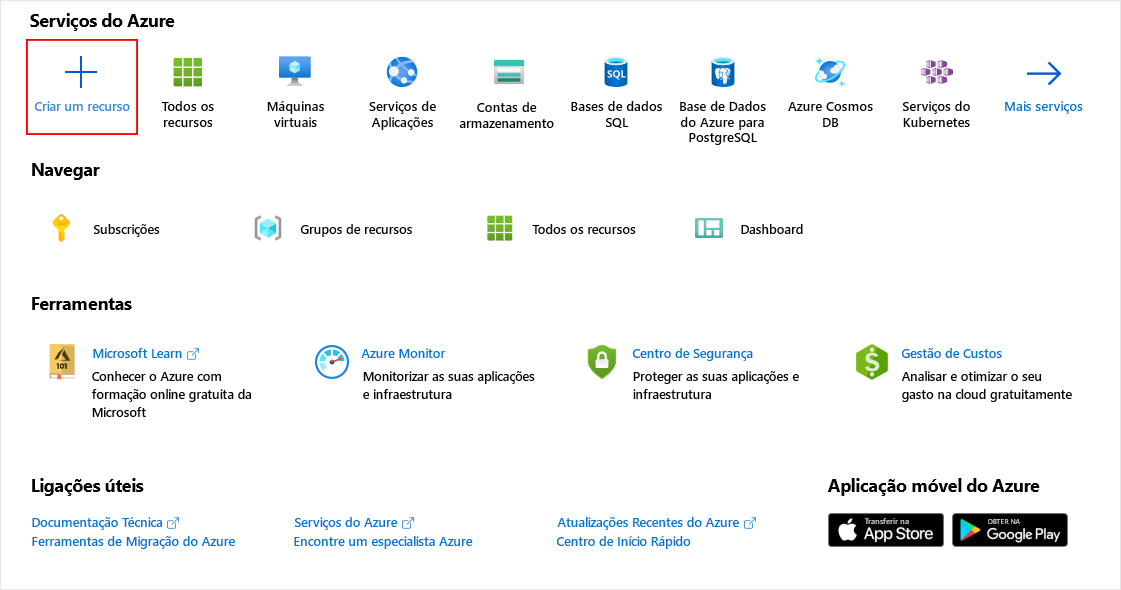
Task: Click the Bases de dados SQL icon
Action: click(x=616, y=72)
